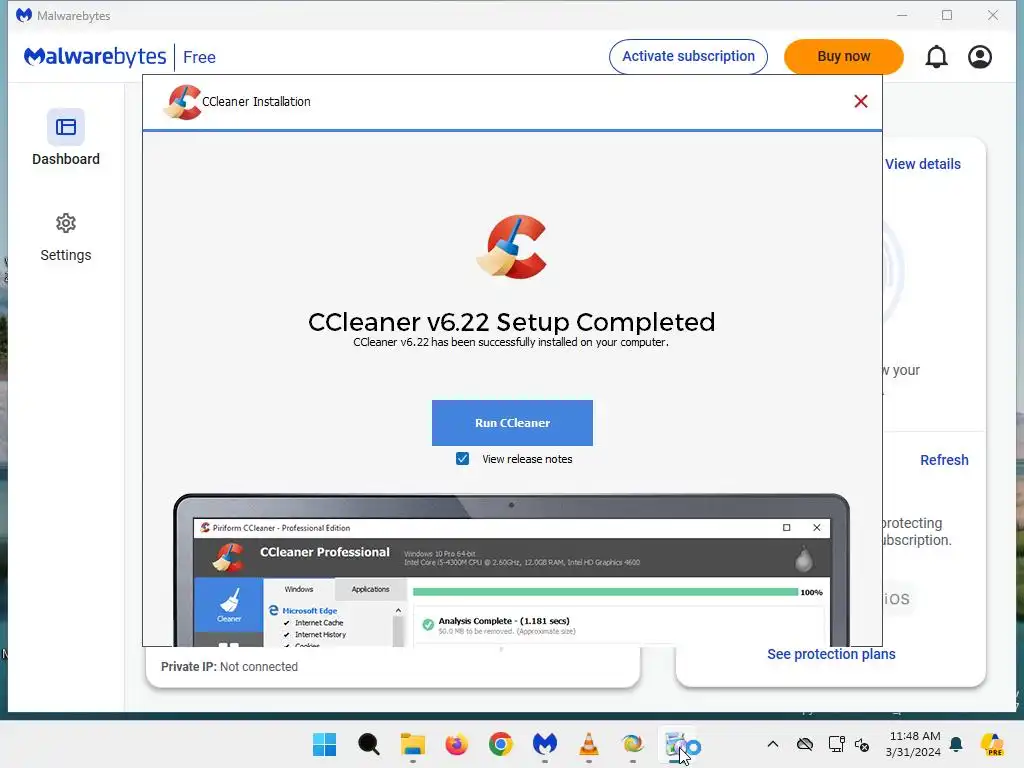Viewport: 1024px width, 768px height.
Task: Run CCleaner from the setup completed screen
Action: click(512, 423)
